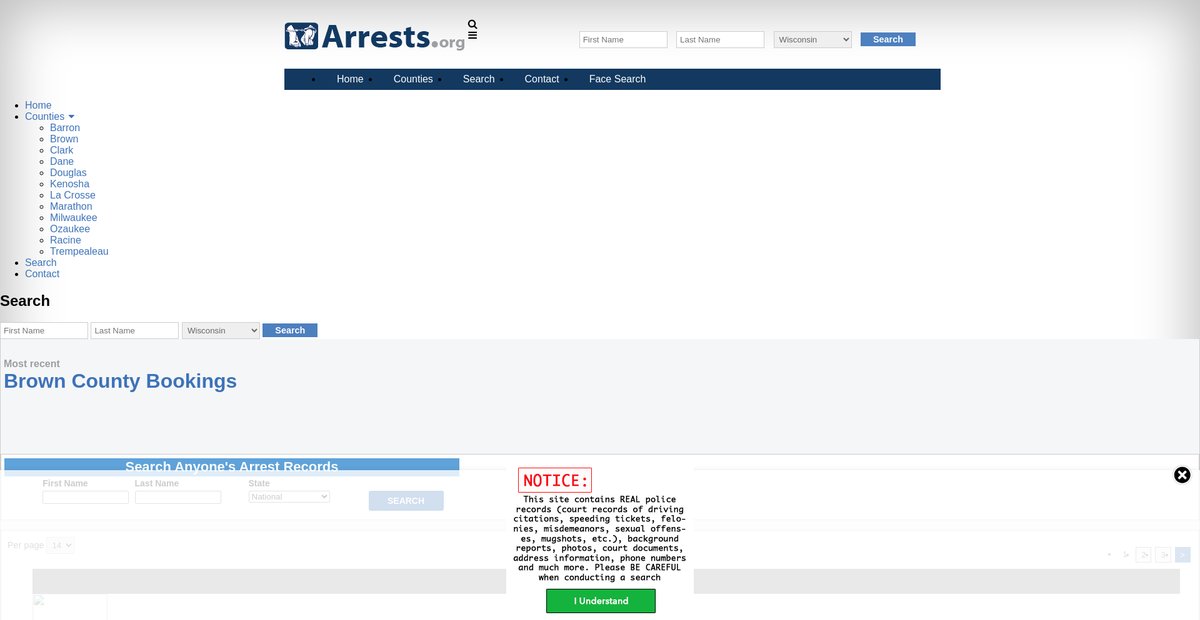This screenshot has width=1200, height=620.
Task: Open Face Search in the navigation bar
Action: click(x=617, y=79)
